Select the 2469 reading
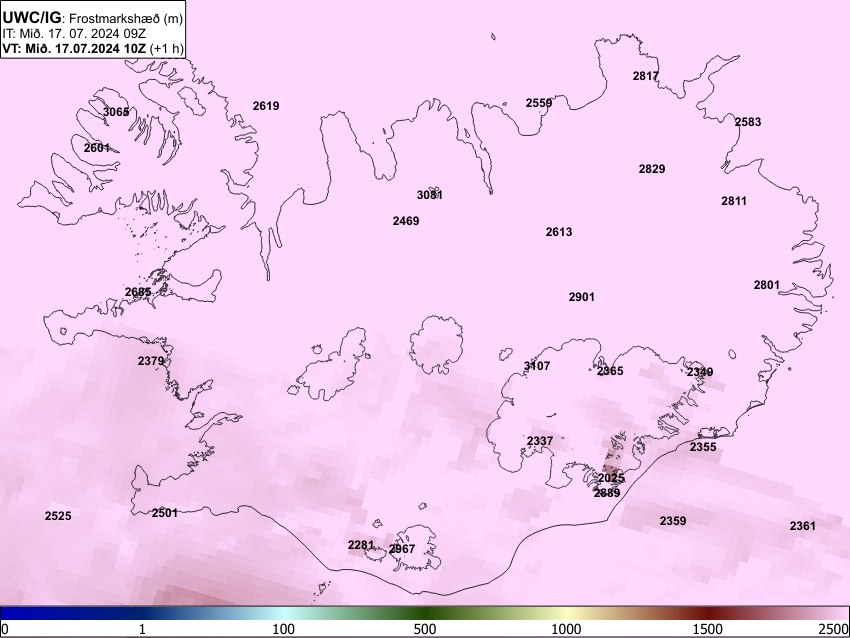 click(x=405, y=221)
